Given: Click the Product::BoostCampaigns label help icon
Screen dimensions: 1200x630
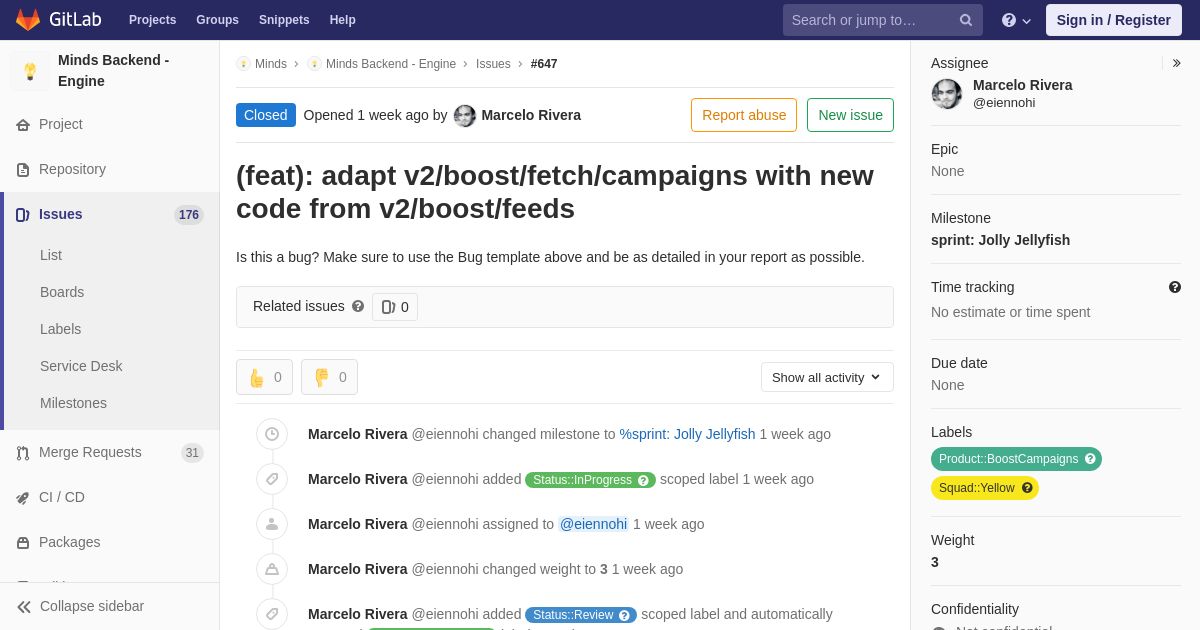Looking at the screenshot, I should pyautogui.click(x=1090, y=459).
